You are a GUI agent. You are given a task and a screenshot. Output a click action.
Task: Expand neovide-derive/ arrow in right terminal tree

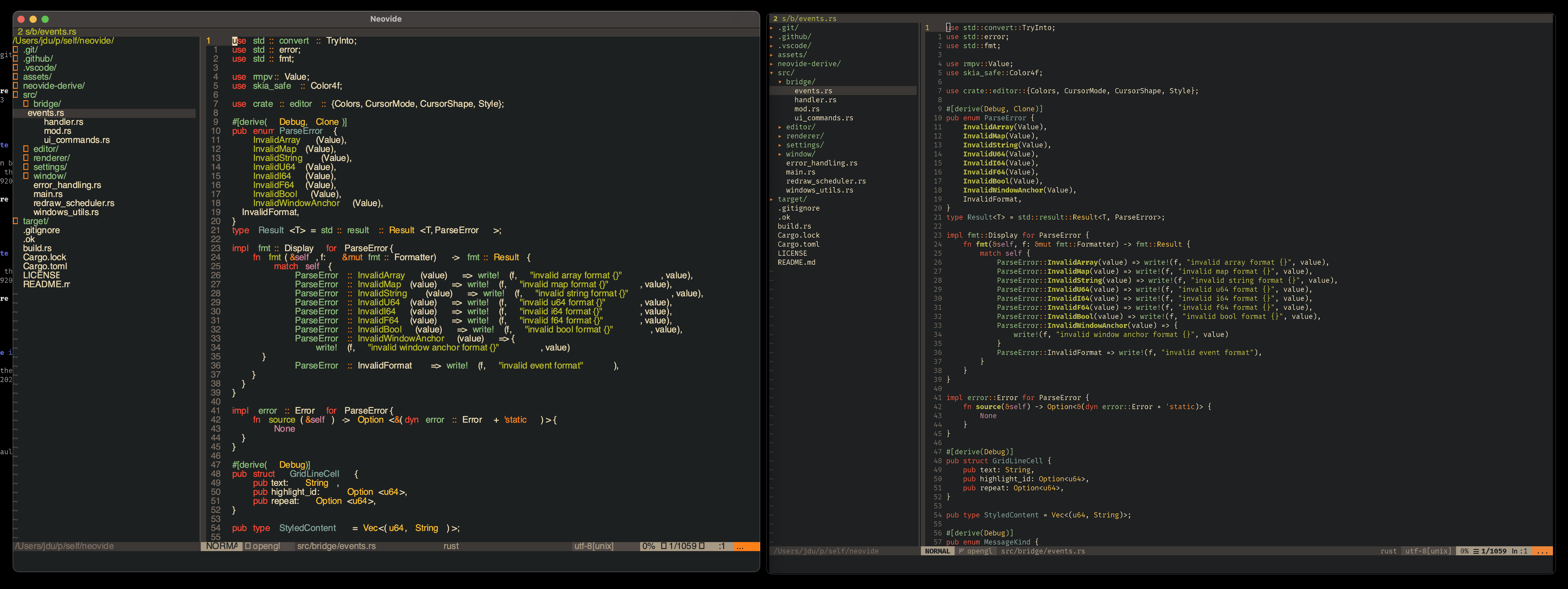[771, 64]
